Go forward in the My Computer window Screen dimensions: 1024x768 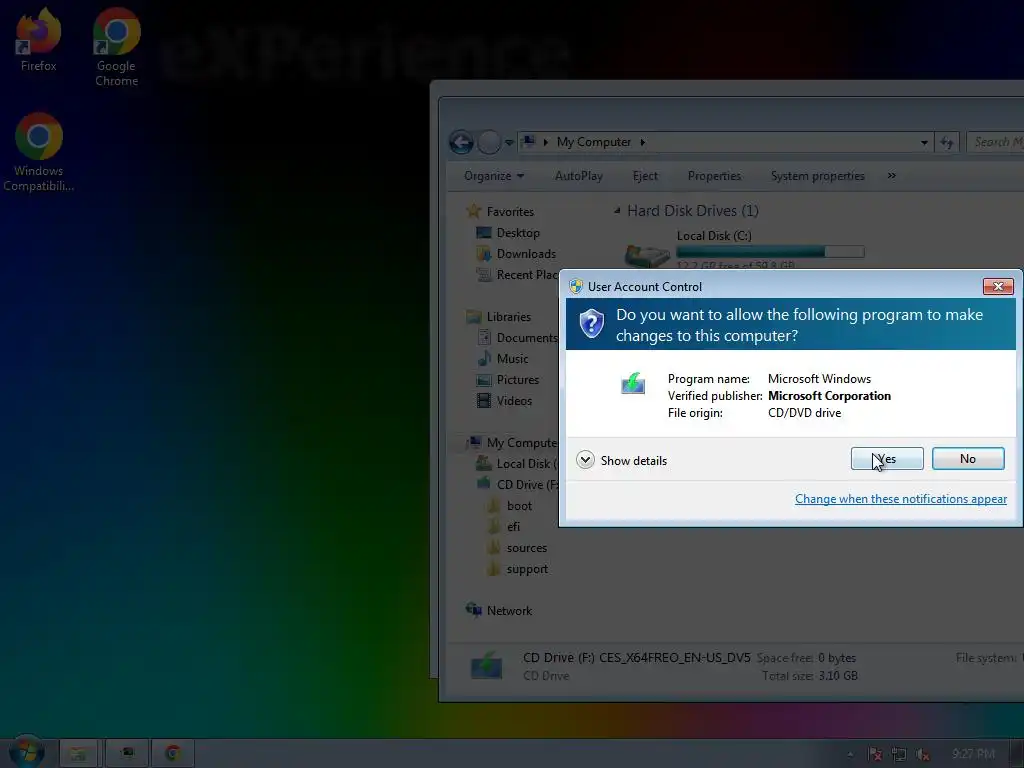tap(489, 142)
